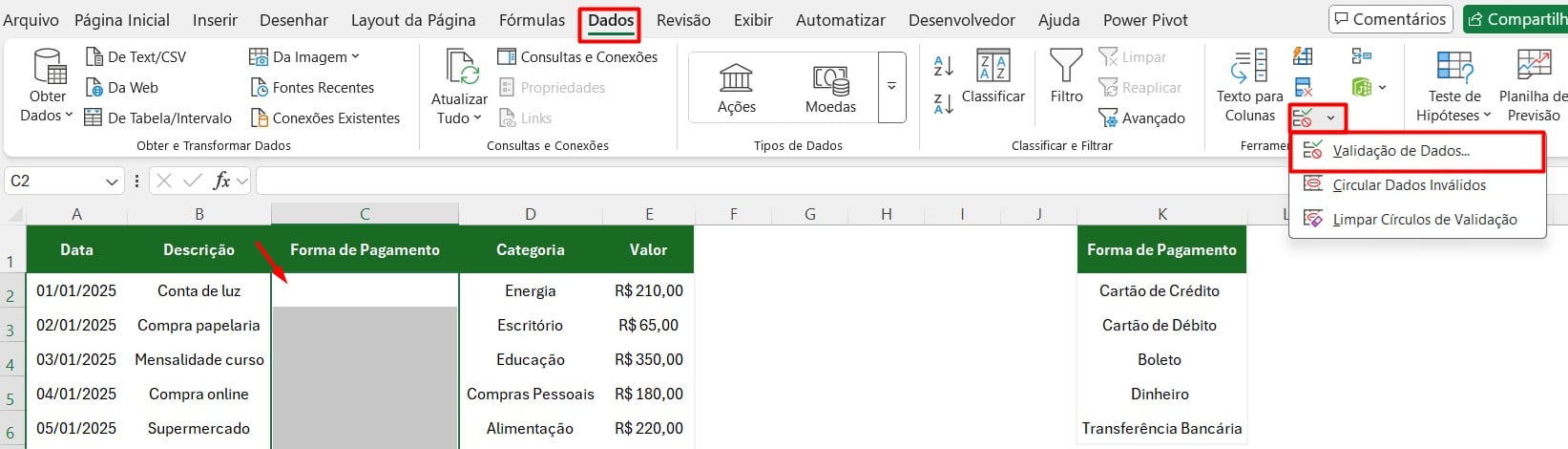Switch to Layout da Página tab
1568x449 pixels.
pos(413,20)
